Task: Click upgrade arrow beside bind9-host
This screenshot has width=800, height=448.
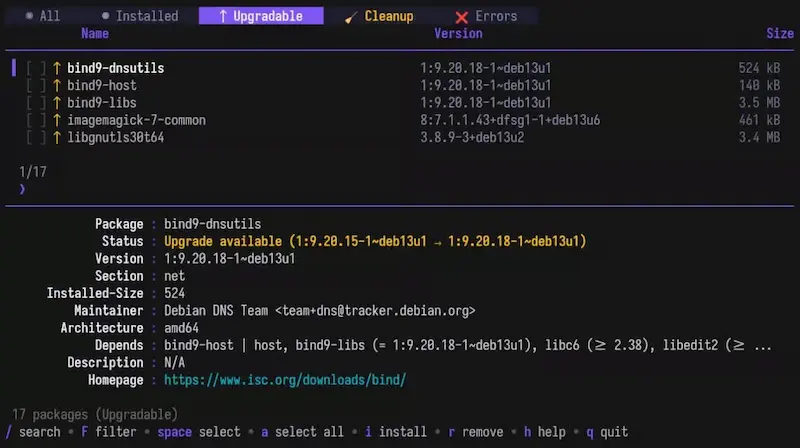Action: click(x=57, y=86)
